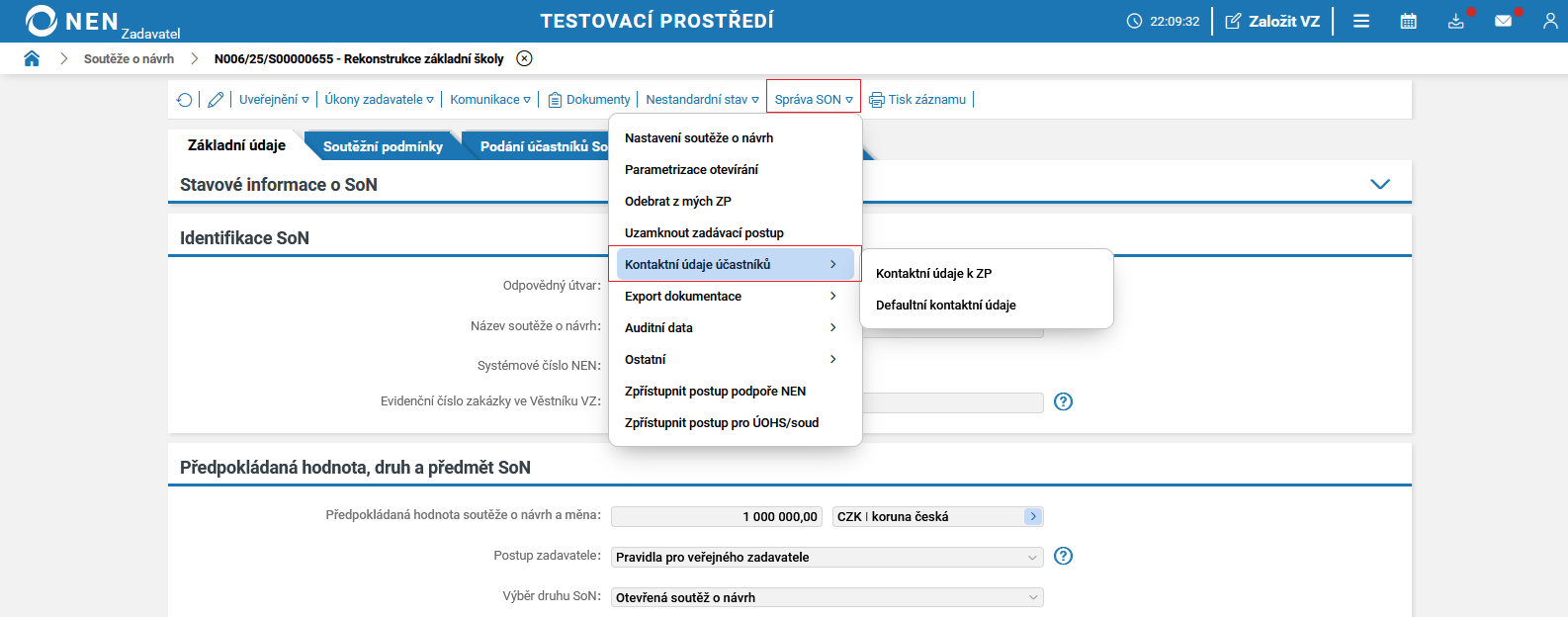
Task: Click help icon beside Postup zadavatele
Action: click(1063, 556)
